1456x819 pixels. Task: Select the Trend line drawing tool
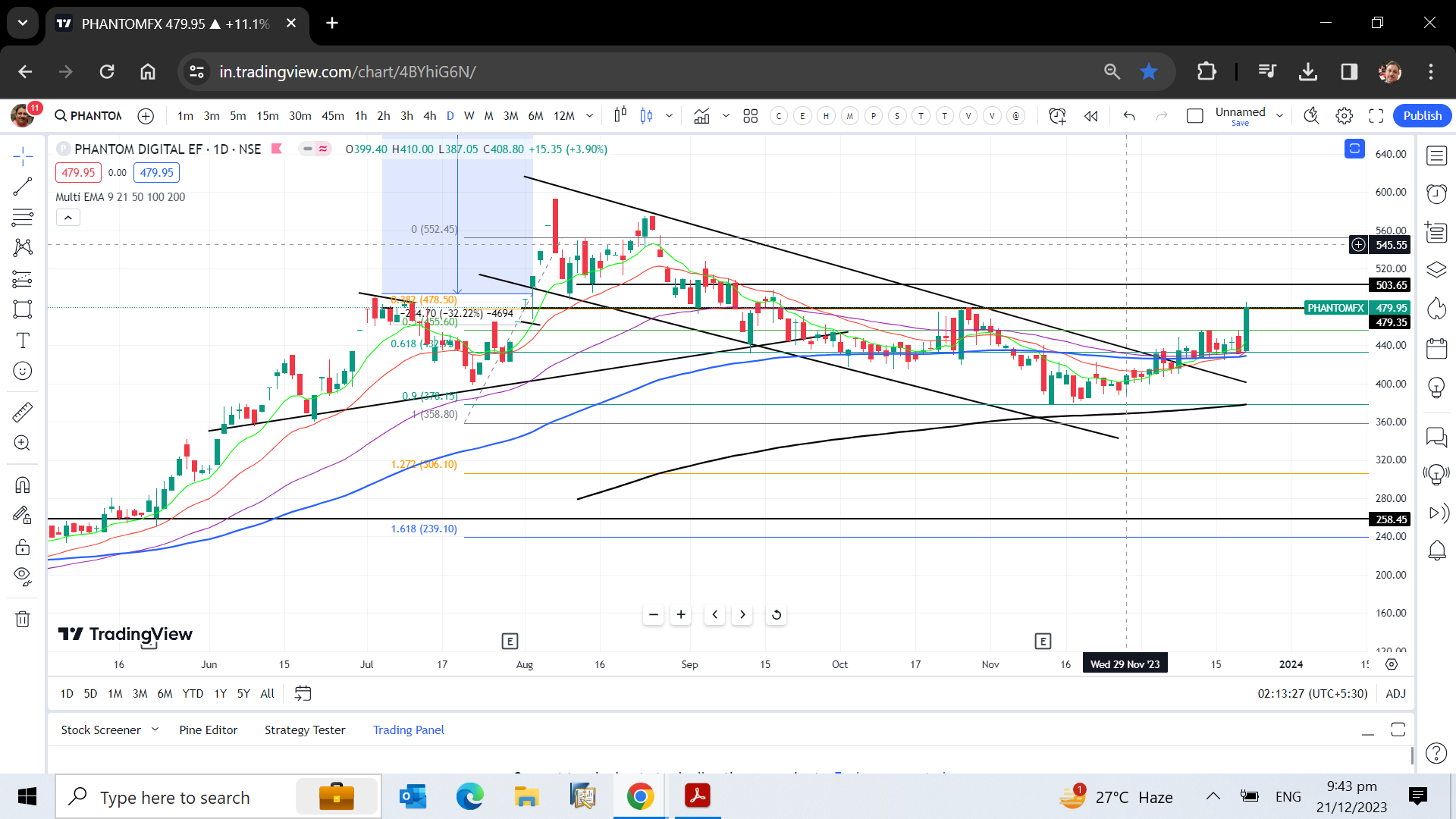click(x=23, y=187)
